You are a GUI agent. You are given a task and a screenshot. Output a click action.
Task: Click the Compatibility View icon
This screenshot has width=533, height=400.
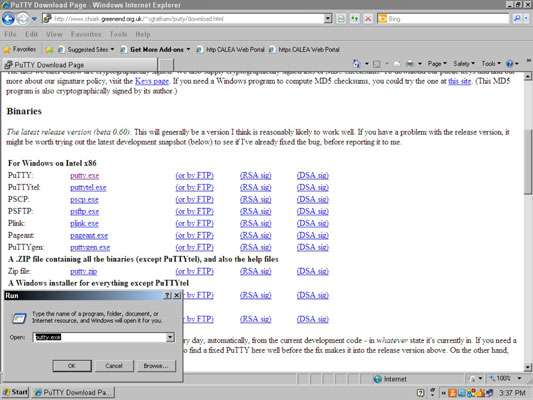341,19
